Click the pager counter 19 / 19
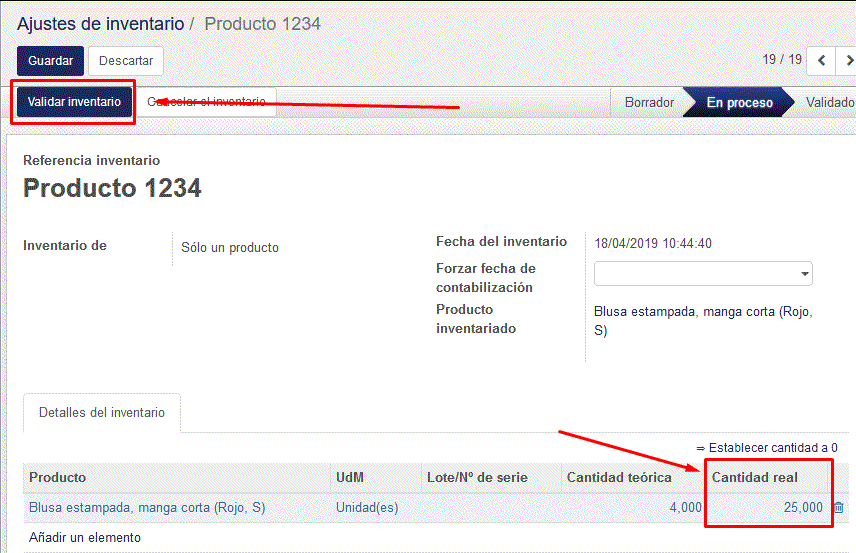Screen dimensions: 856x553 click(x=782, y=60)
